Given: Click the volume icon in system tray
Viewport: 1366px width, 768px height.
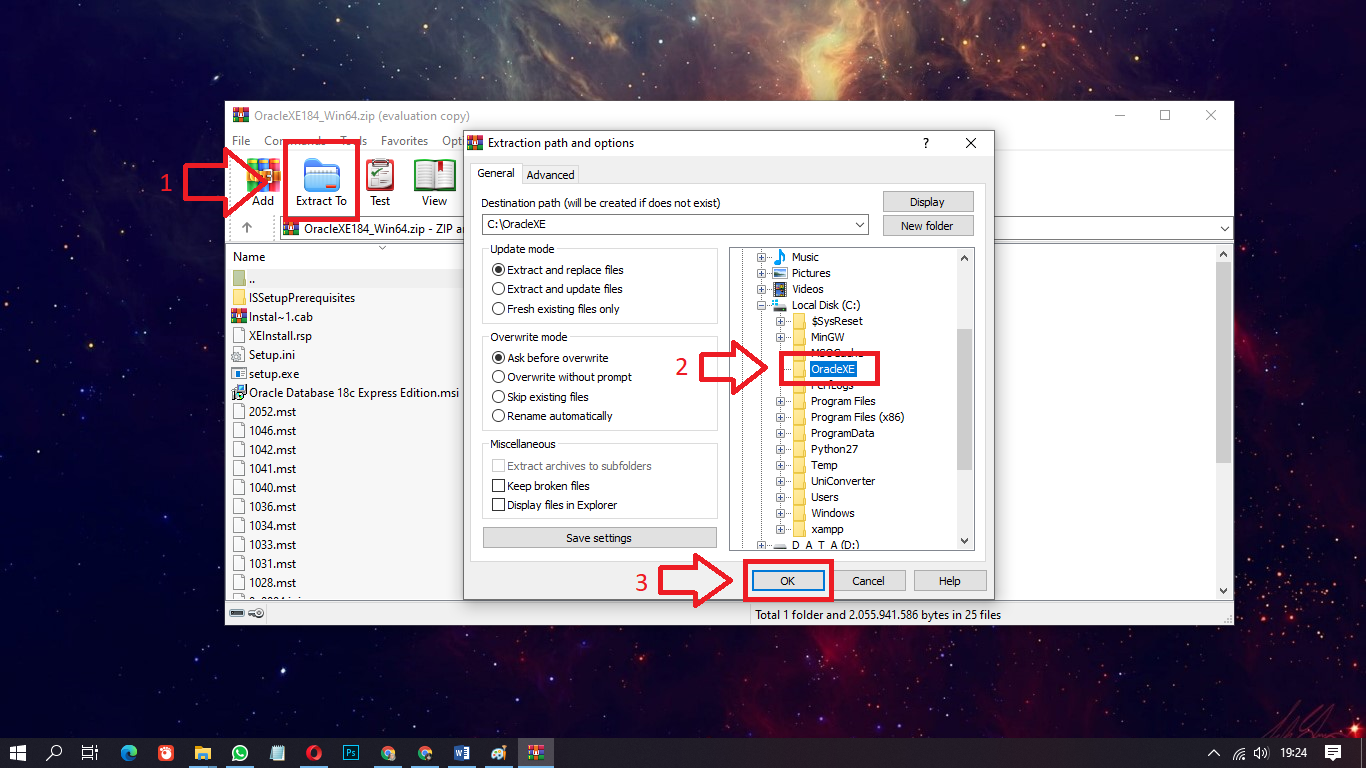Looking at the screenshot, I should (x=1261, y=753).
